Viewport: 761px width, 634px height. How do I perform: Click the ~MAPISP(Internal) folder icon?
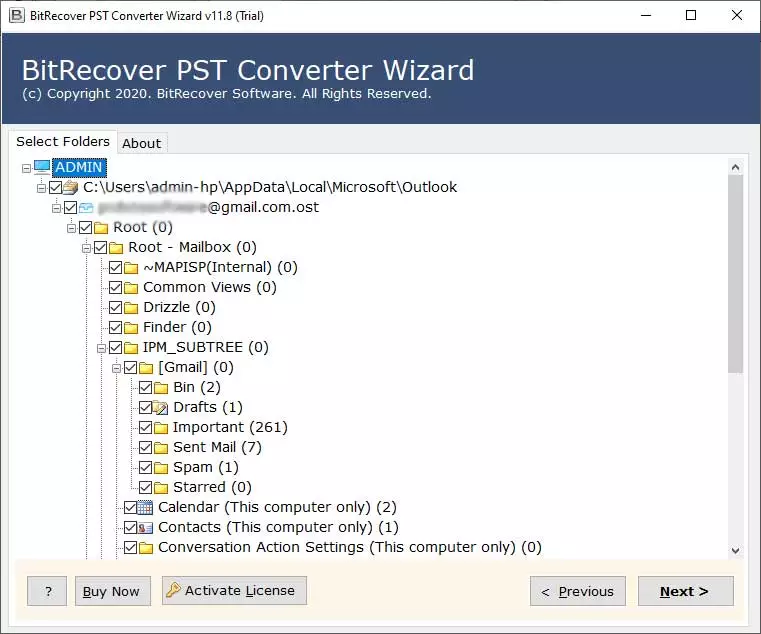[131, 267]
